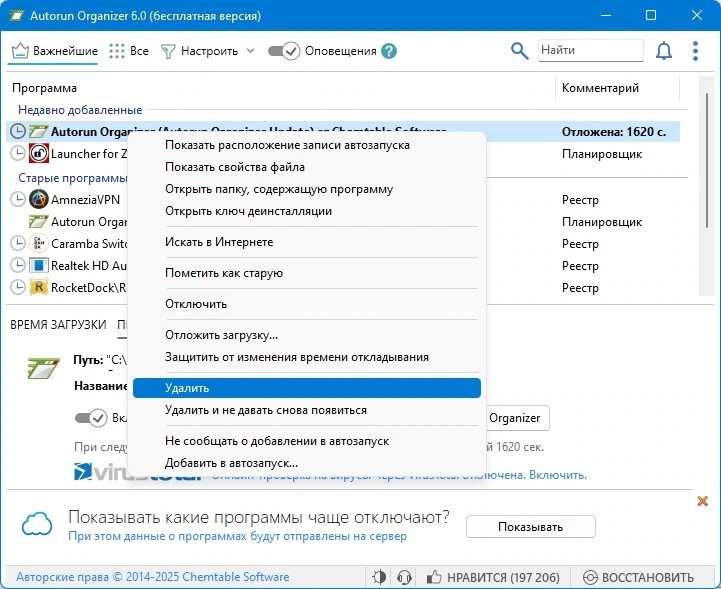Image resolution: width=721 pixels, height=589 pixels.
Task: Click НРАВИТСЯ (197 206) like button
Action: click(x=492, y=577)
